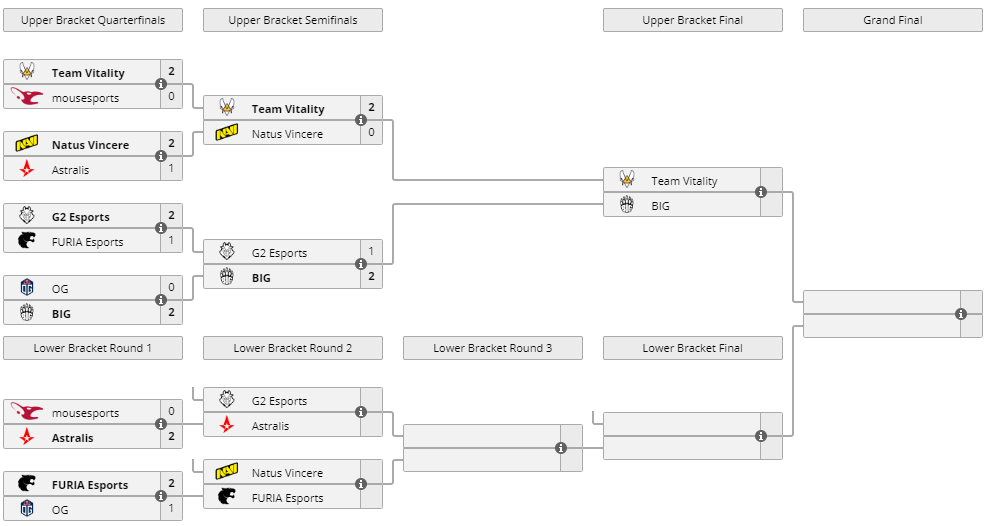Open info icon for Vitality vs mousesports match
Image resolution: width=992 pixels, height=526 pixels.
click(161, 85)
